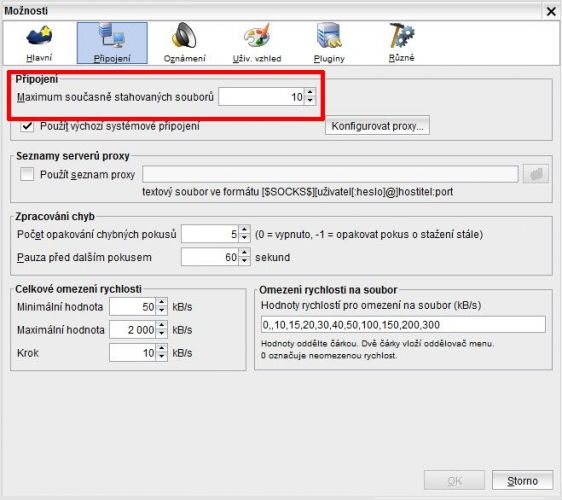Screen dimensions: 562x500
Task: Close the Možnosti dialog window
Action: (551, 11)
